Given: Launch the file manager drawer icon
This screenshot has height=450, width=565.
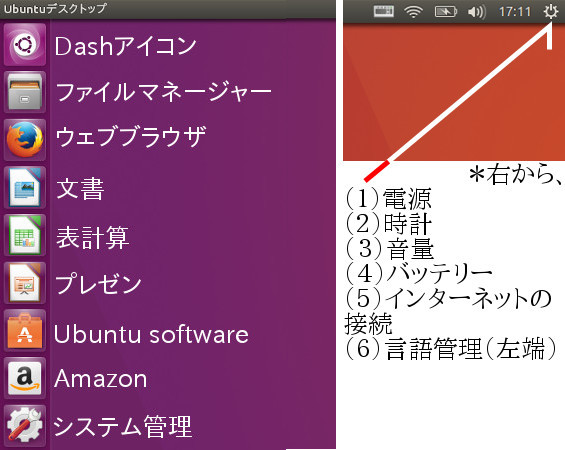Looking at the screenshot, I should [25, 92].
